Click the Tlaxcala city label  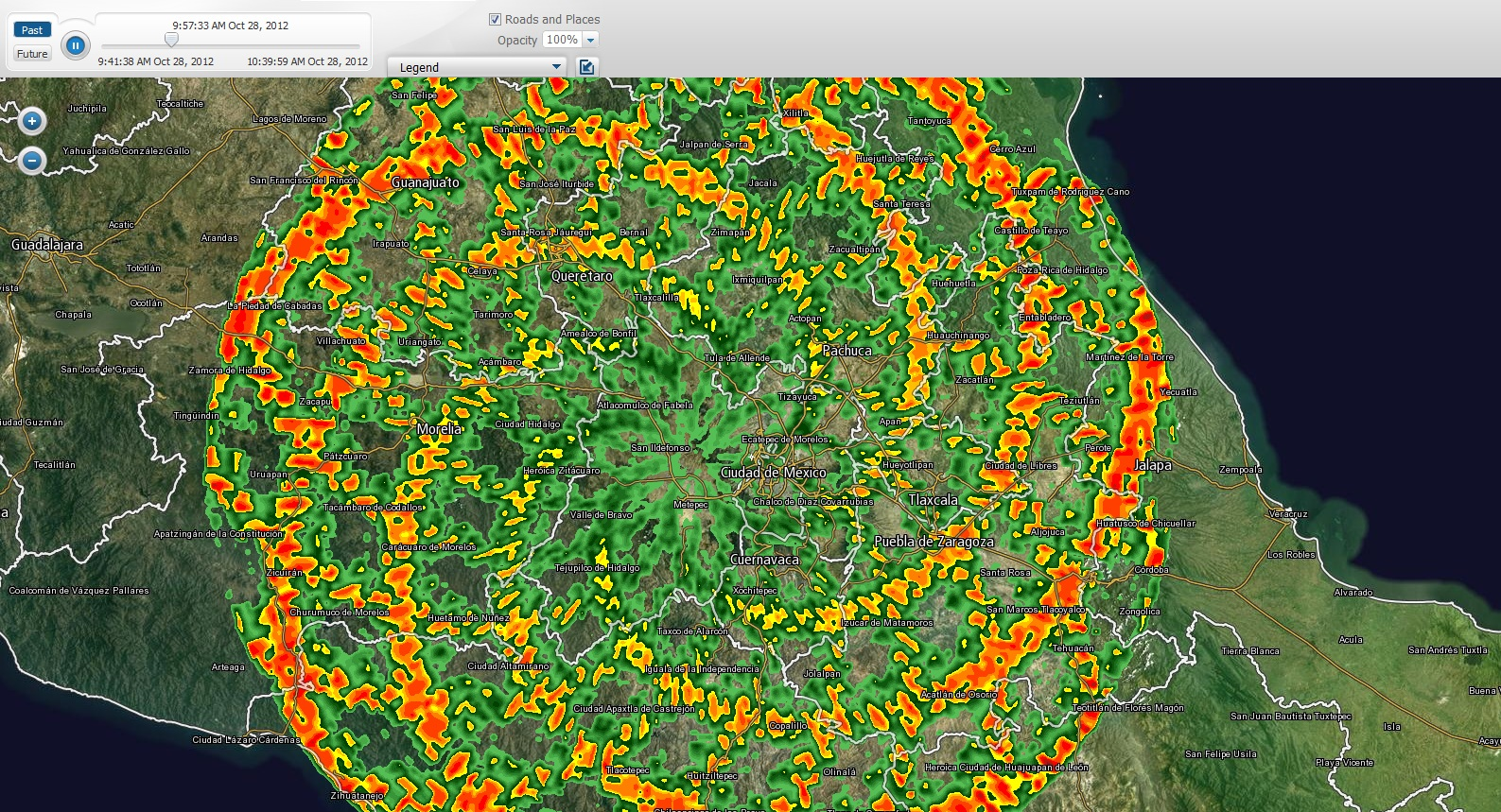pyautogui.click(x=933, y=500)
